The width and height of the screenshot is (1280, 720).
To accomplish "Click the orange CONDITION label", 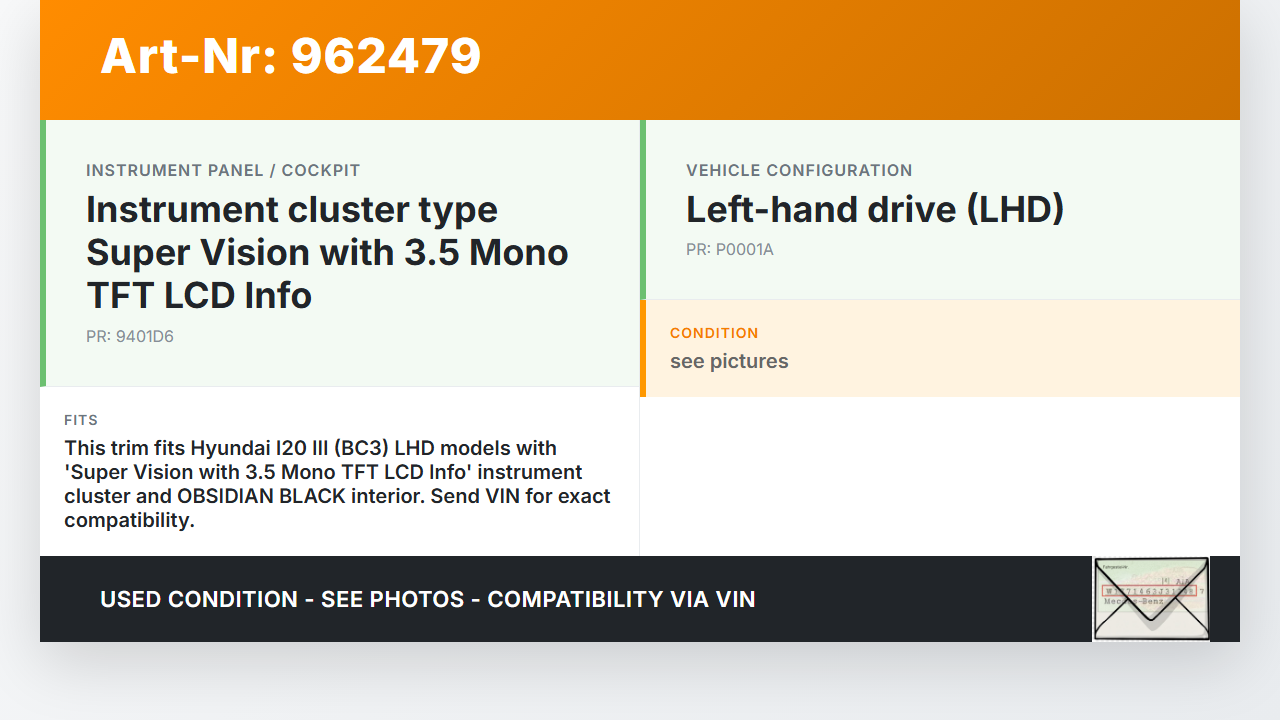I will pos(714,333).
